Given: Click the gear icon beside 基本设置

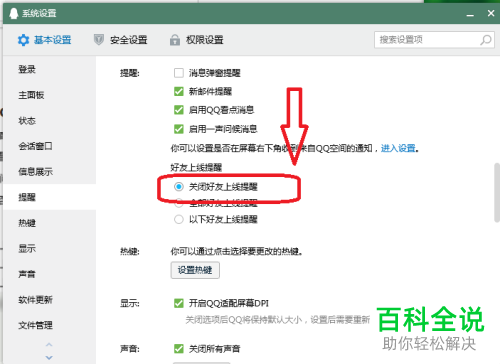Looking at the screenshot, I should (x=23, y=40).
